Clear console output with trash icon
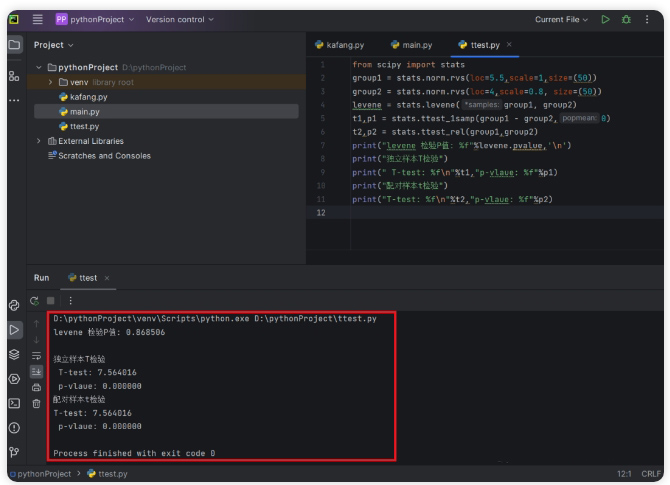This screenshot has width=670, height=485. (x=37, y=403)
